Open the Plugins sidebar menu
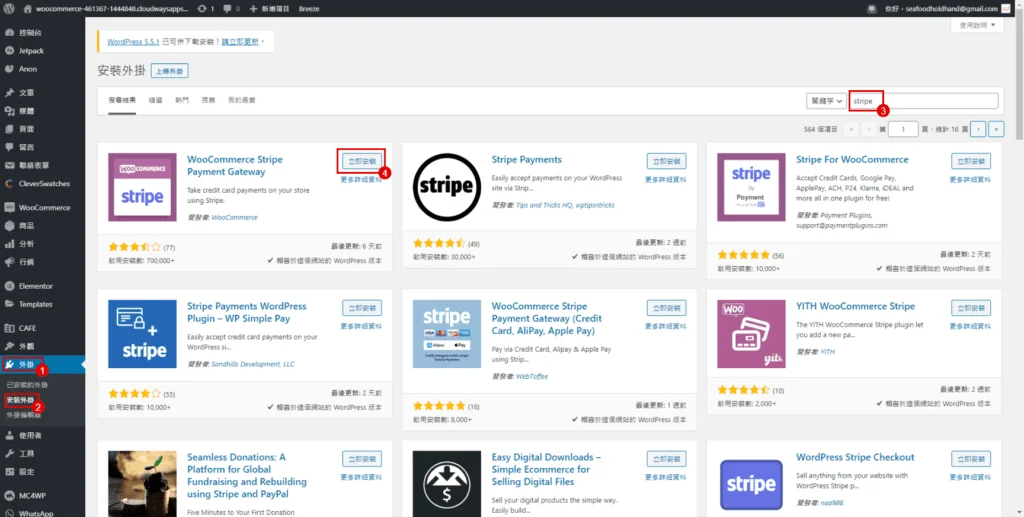Viewport: 1024px width, 517px height. click(42, 364)
